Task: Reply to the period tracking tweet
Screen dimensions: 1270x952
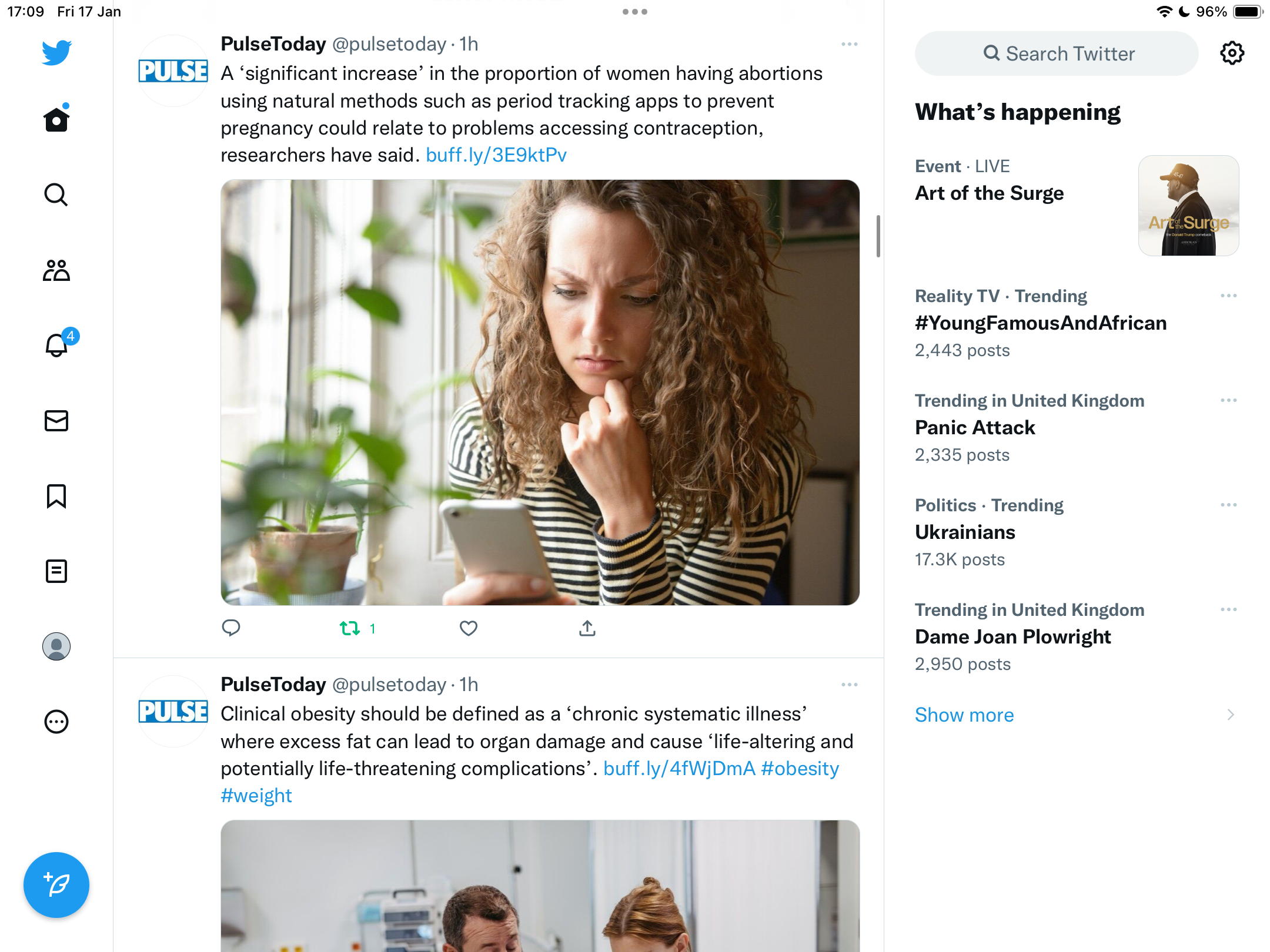Action: tap(231, 628)
